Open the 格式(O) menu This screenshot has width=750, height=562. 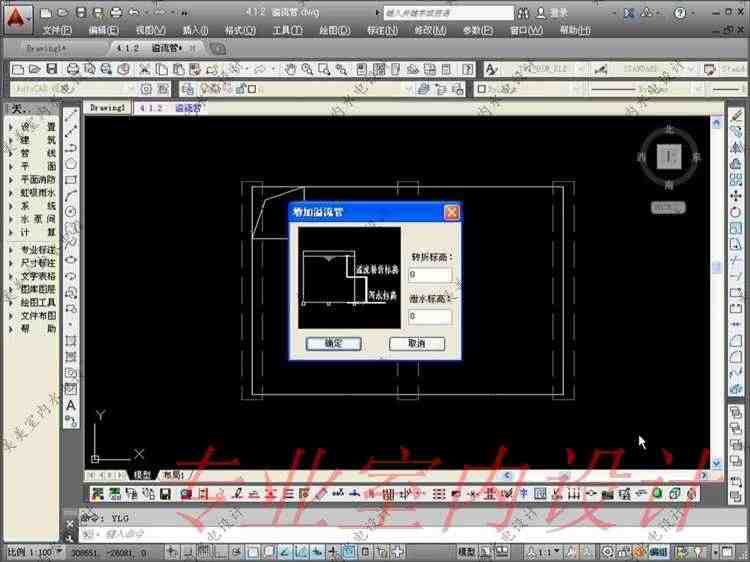tap(241, 30)
